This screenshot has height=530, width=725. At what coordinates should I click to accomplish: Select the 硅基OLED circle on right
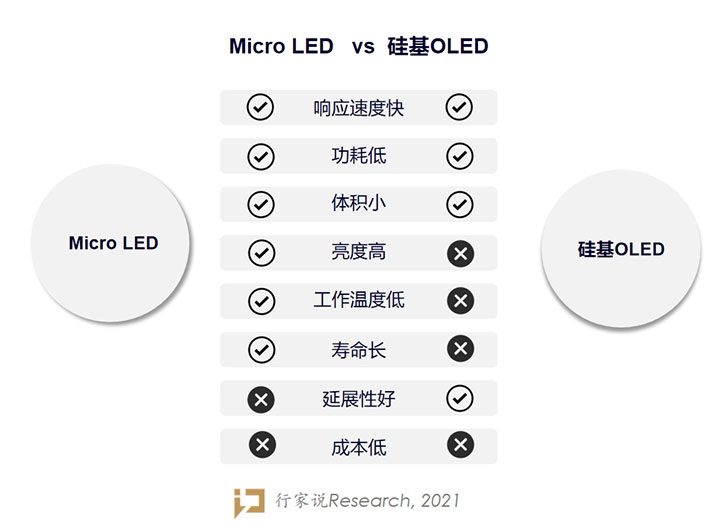[x=621, y=249]
